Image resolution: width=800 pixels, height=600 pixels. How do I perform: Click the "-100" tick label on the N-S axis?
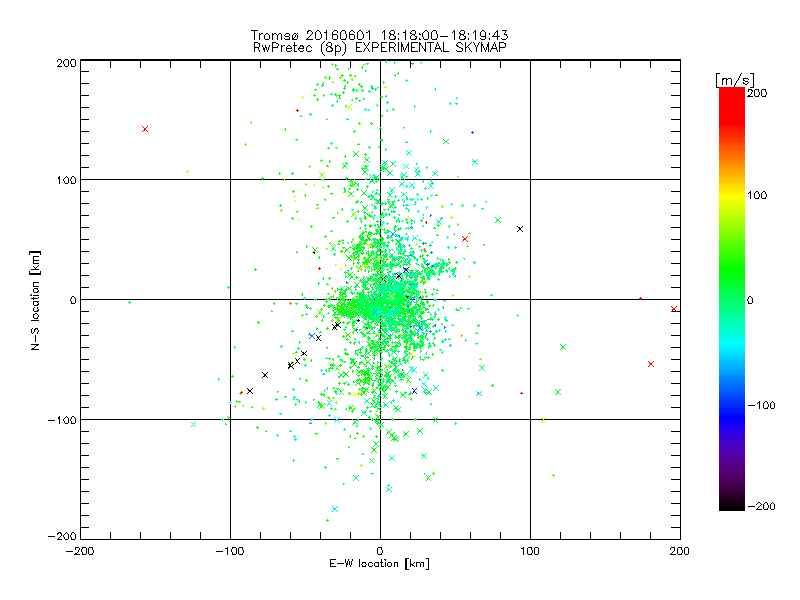[62, 420]
